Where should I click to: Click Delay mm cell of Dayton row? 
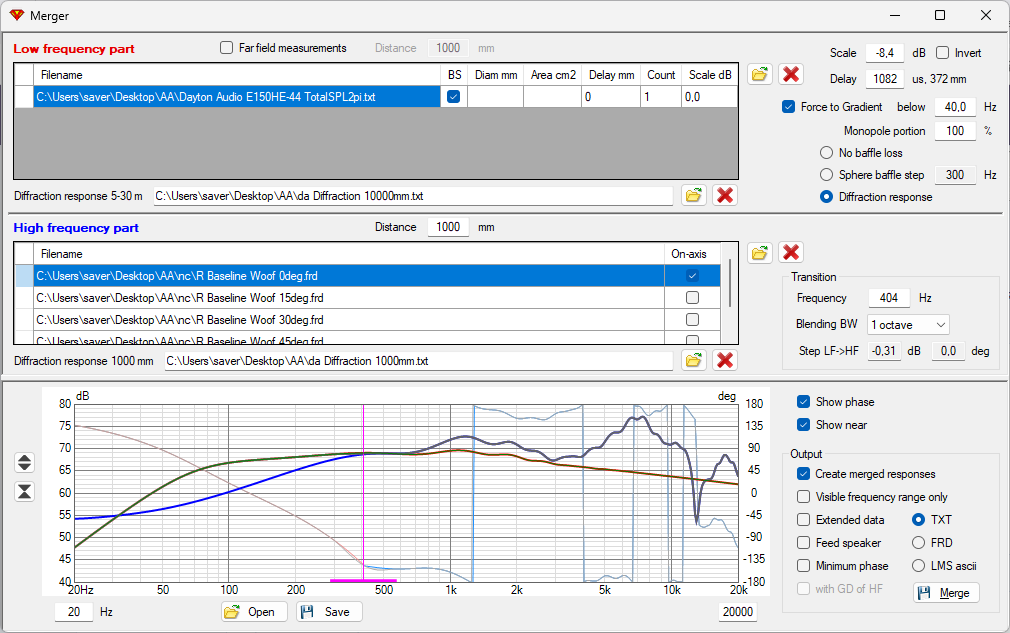pyautogui.click(x=612, y=97)
